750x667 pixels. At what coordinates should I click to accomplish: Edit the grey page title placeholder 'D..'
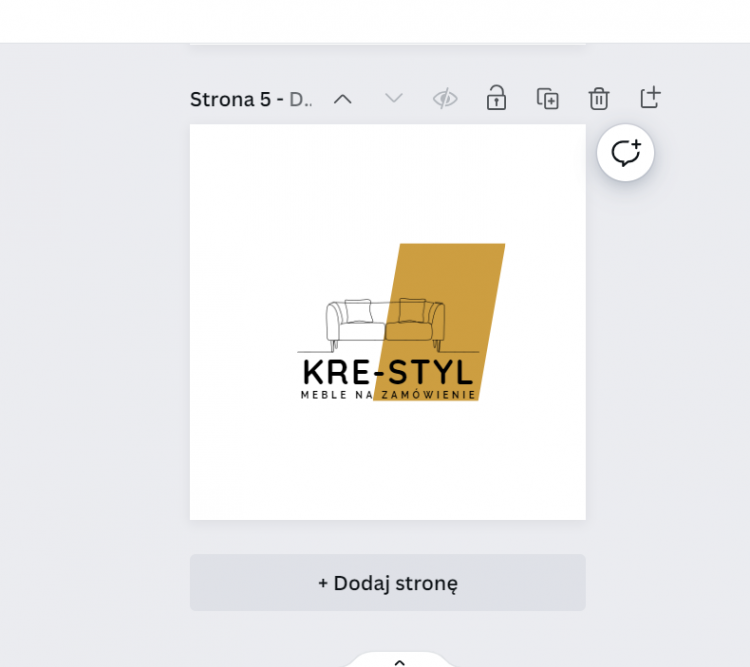click(x=301, y=99)
